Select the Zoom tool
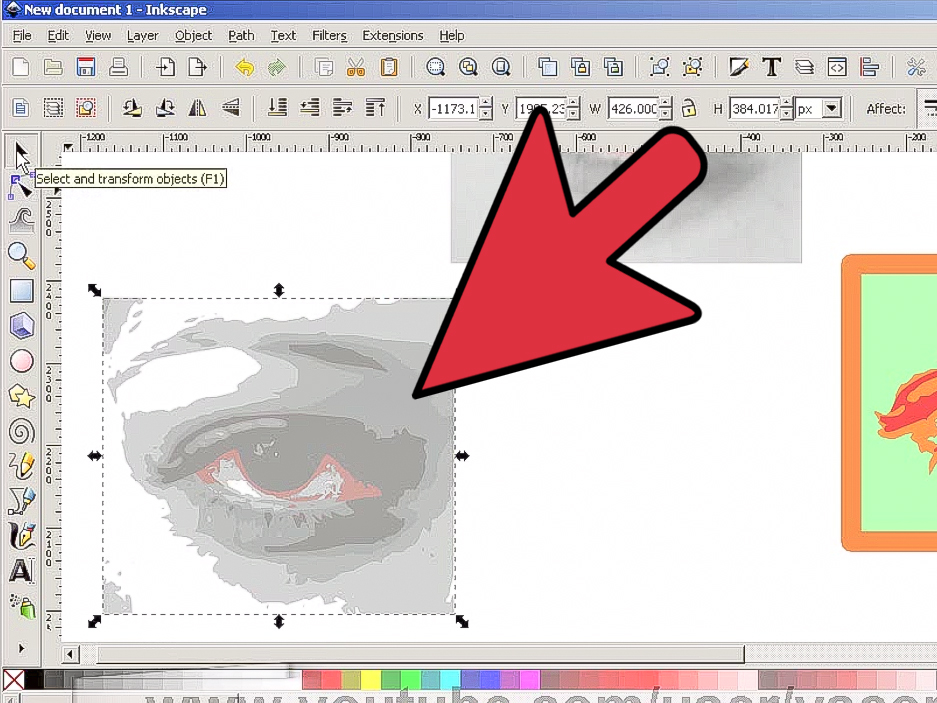This screenshot has width=937, height=703. click(22, 256)
